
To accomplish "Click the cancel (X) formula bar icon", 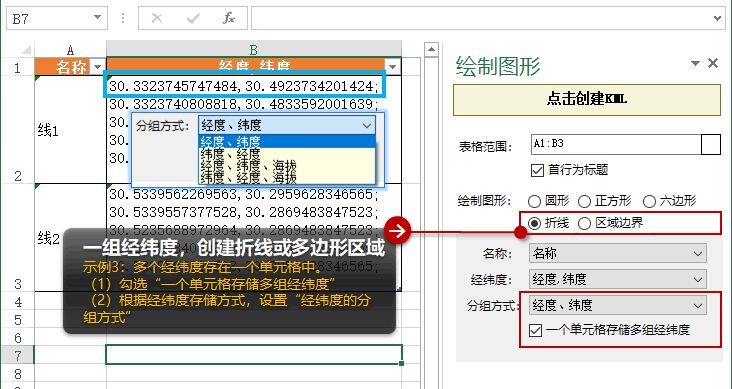I will click(x=157, y=18).
